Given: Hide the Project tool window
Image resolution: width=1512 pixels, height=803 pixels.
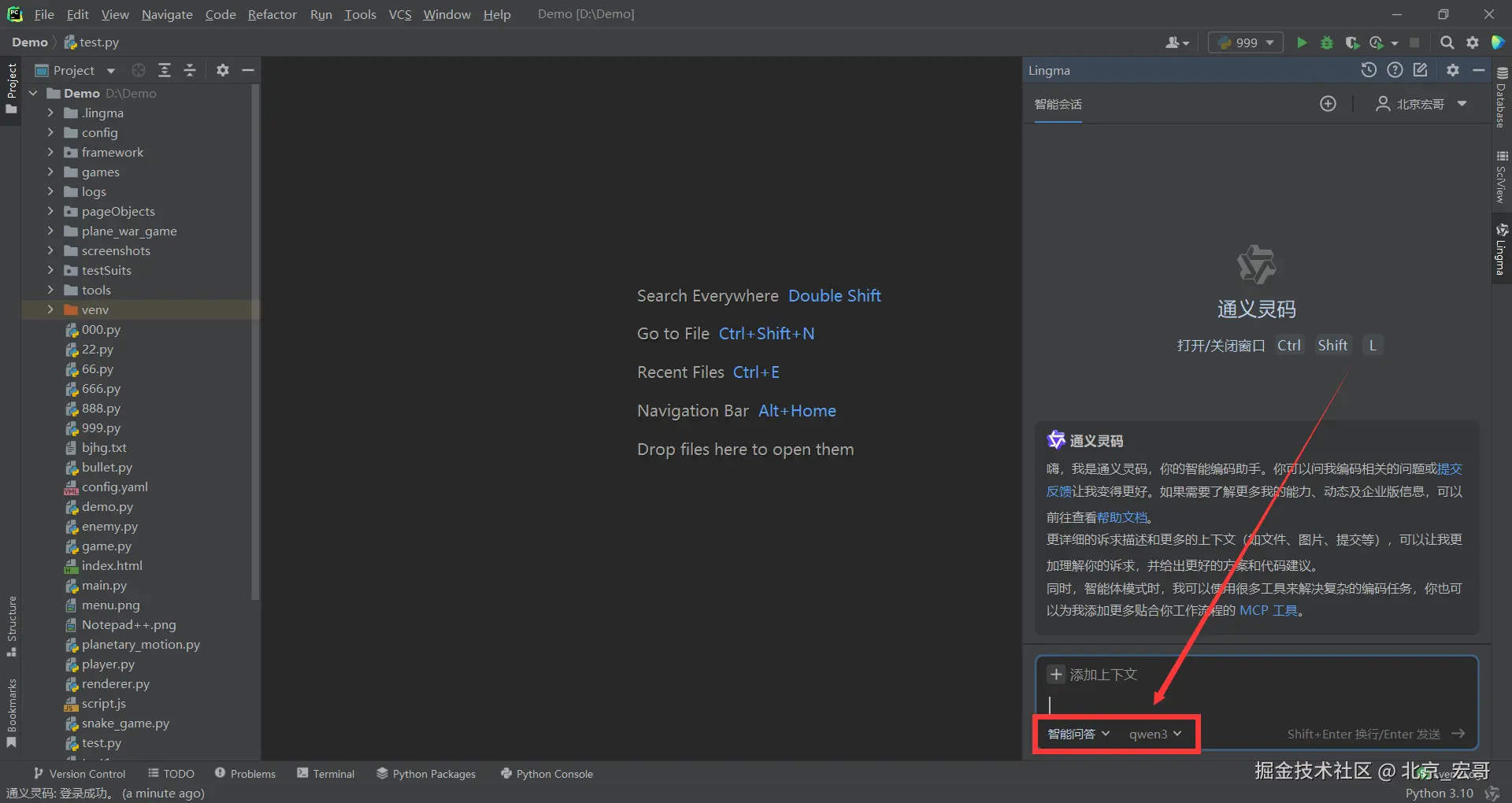Looking at the screenshot, I should tap(248, 70).
